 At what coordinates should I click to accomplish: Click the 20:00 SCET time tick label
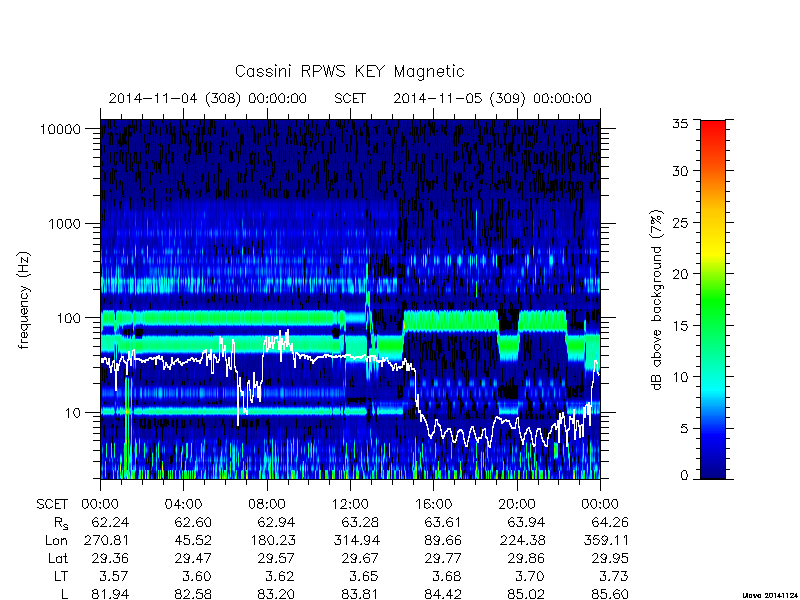[516, 505]
